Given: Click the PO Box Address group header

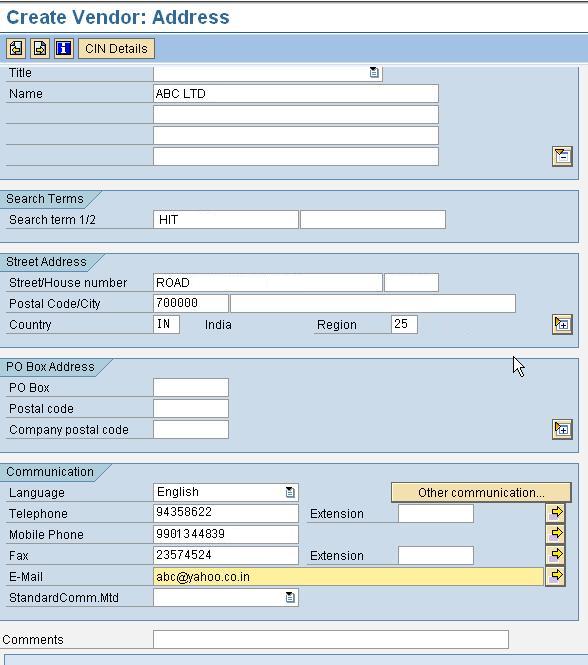Looking at the screenshot, I should [50, 366].
